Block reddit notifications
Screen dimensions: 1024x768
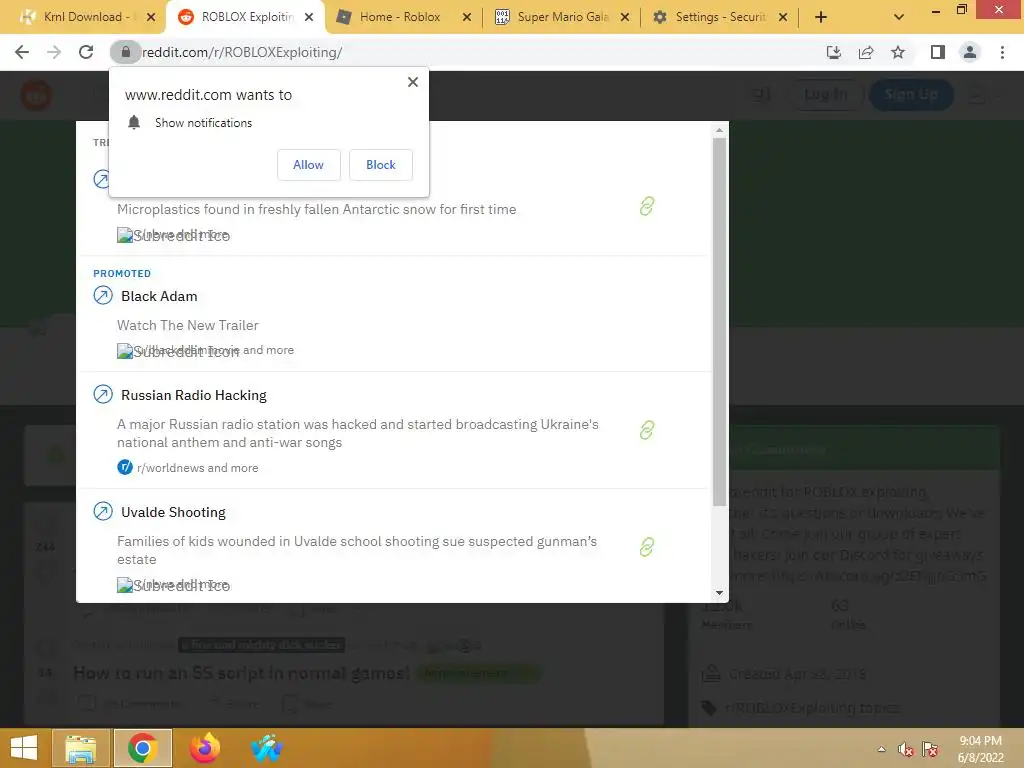point(381,165)
